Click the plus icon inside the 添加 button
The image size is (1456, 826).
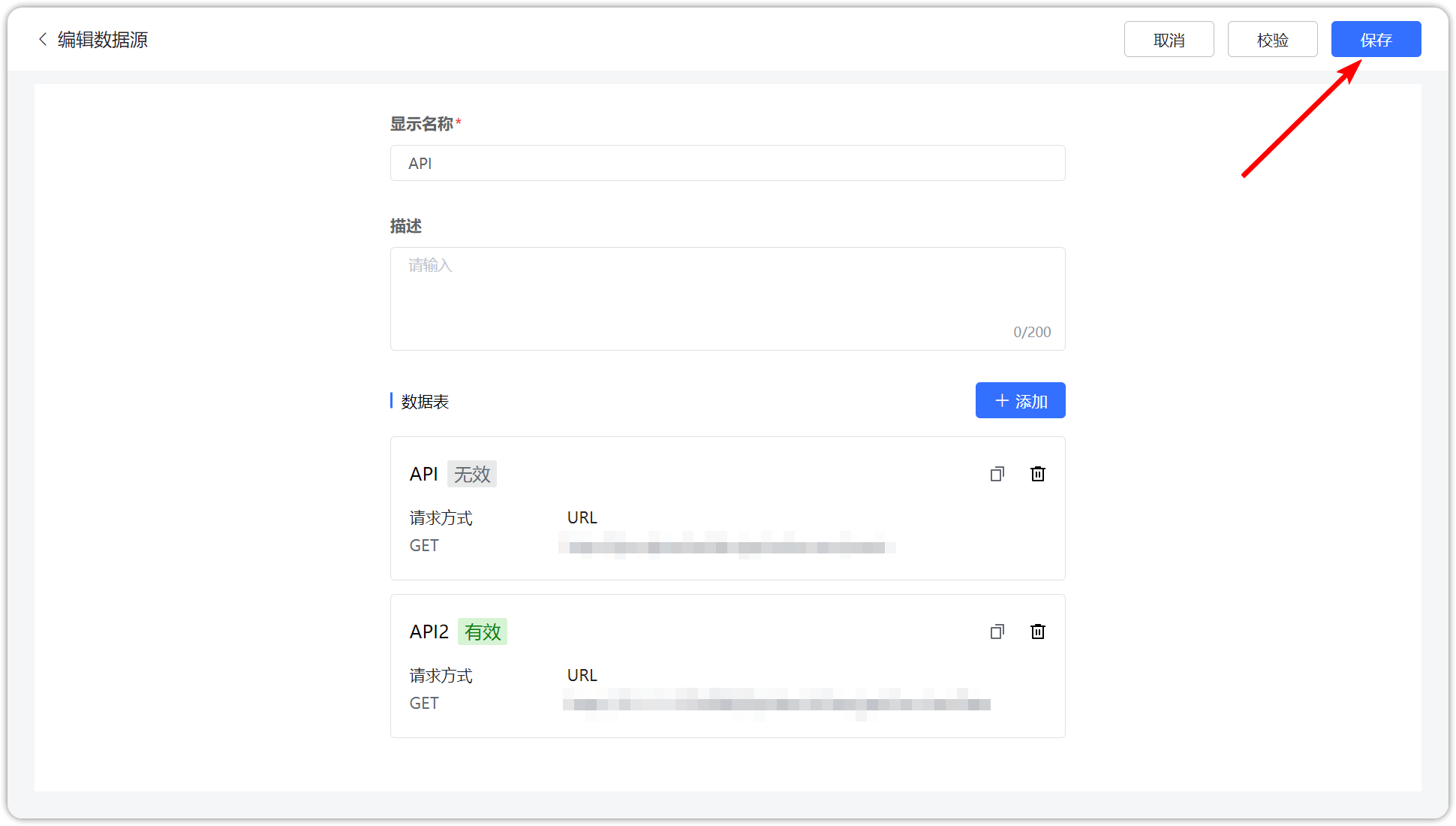click(x=1000, y=400)
